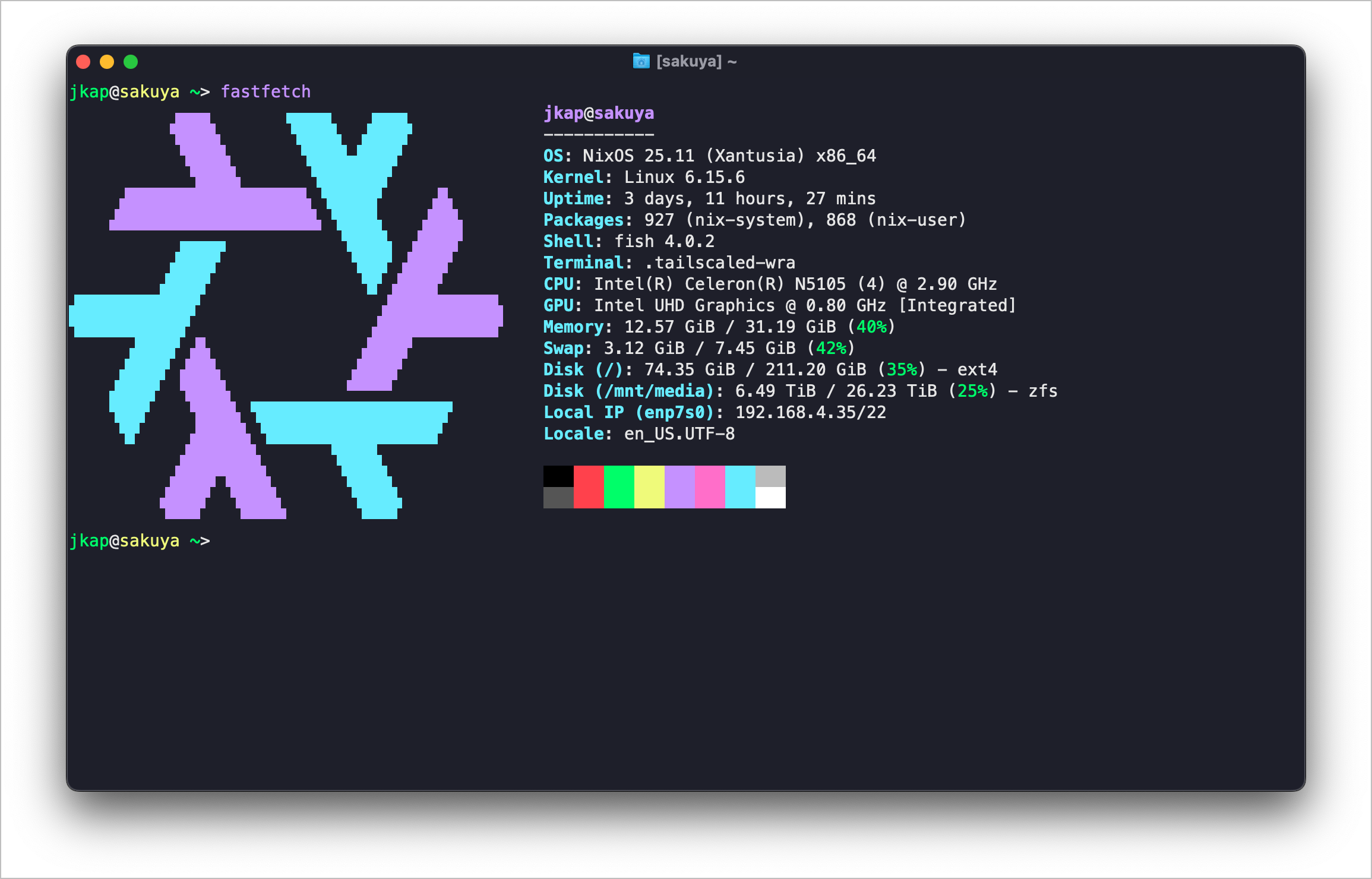Click the OS: NixOS 25.11 line

[x=710, y=156]
